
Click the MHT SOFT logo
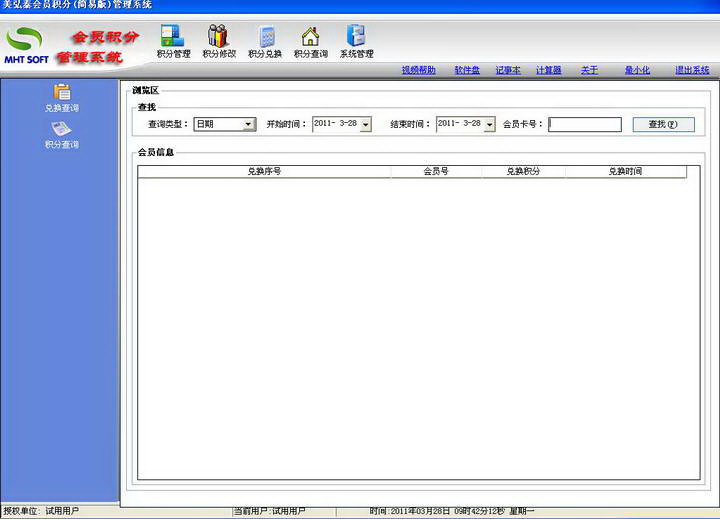click(26, 45)
